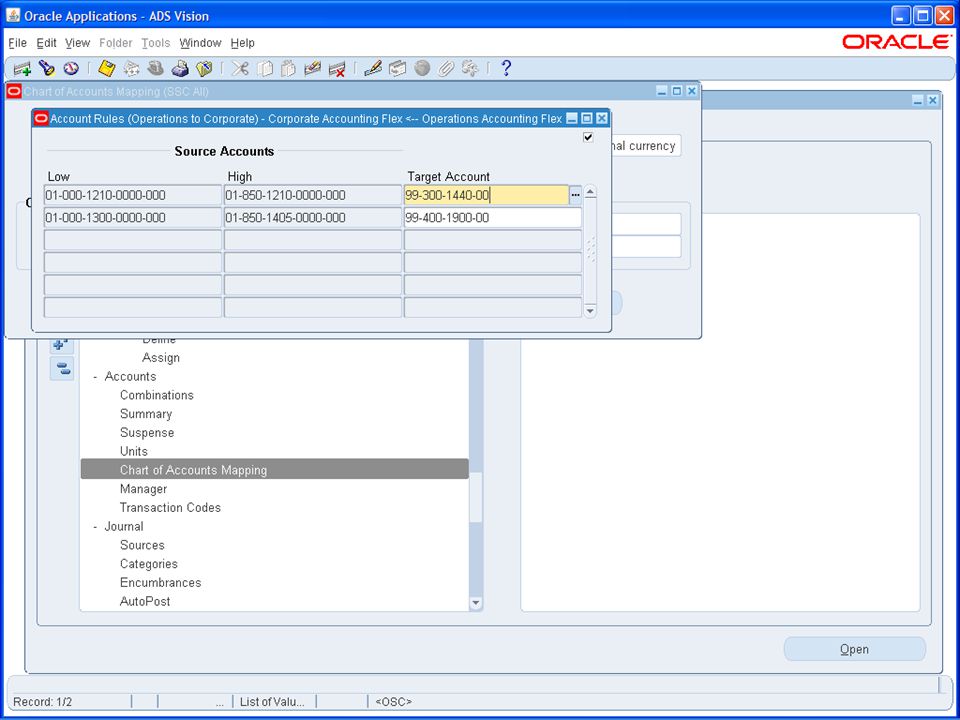Click the Navigator list scrollbar thumb
Image resolution: width=960 pixels, height=720 pixels.
coord(476,497)
